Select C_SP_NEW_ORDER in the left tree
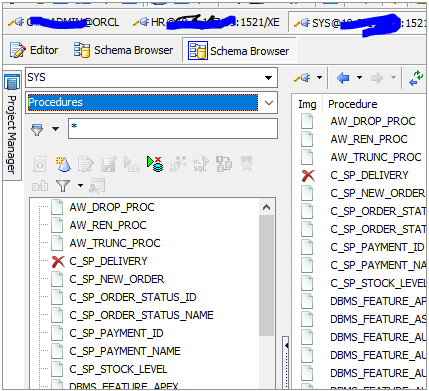Viewport: 429px width, 391px height. 117,279
